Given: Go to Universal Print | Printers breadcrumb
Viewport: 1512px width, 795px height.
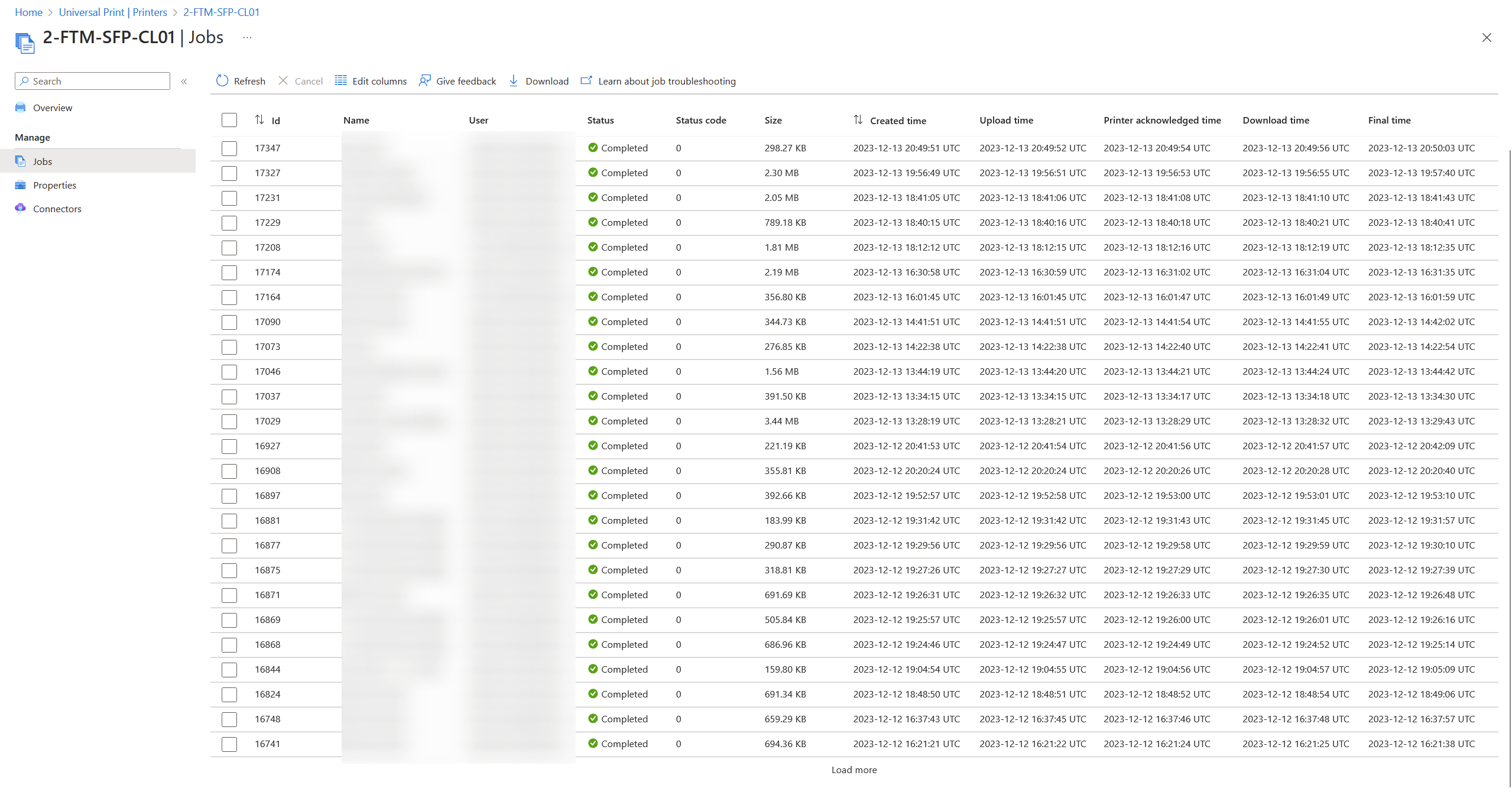Looking at the screenshot, I should coord(113,12).
